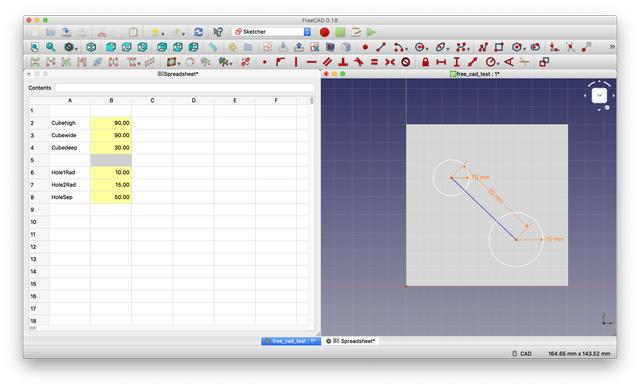Switch to free_cad_test : 1* tab
Image resolution: width=640 pixels, height=389 pixels.
point(291,341)
